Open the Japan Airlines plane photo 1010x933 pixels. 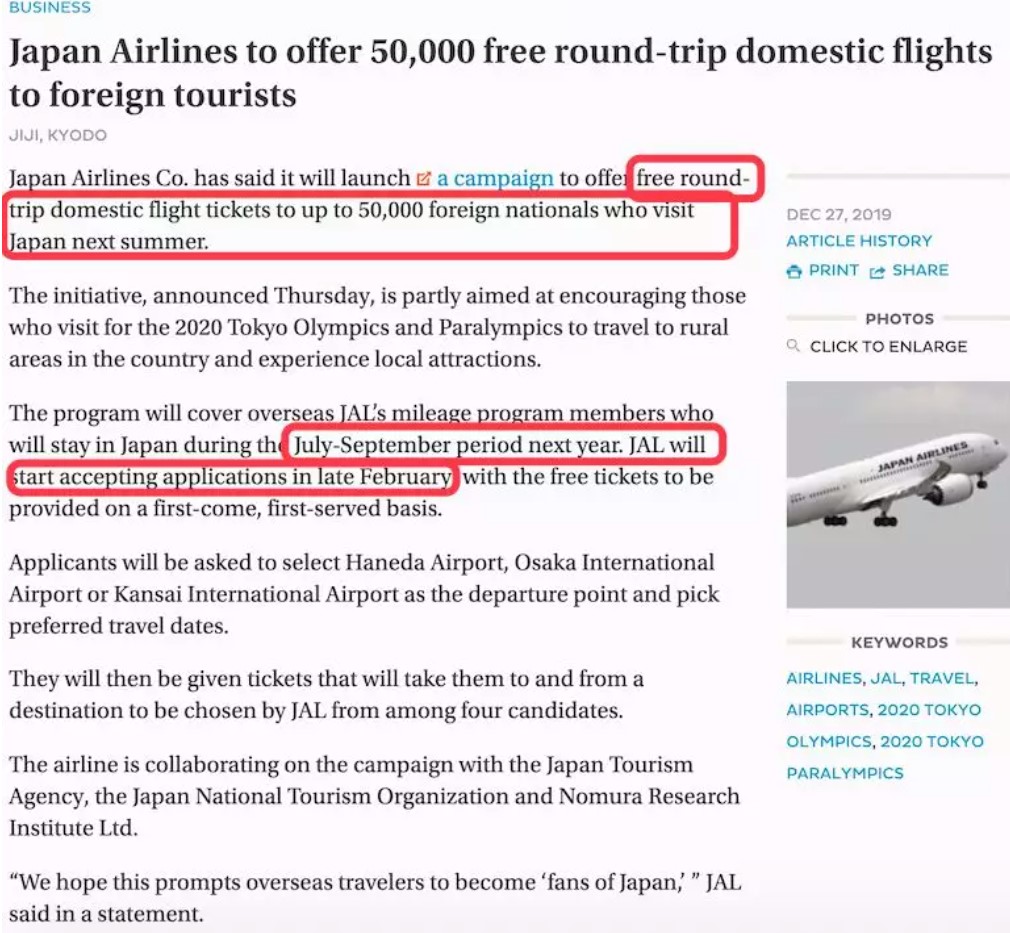pyautogui.click(x=897, y=494)
